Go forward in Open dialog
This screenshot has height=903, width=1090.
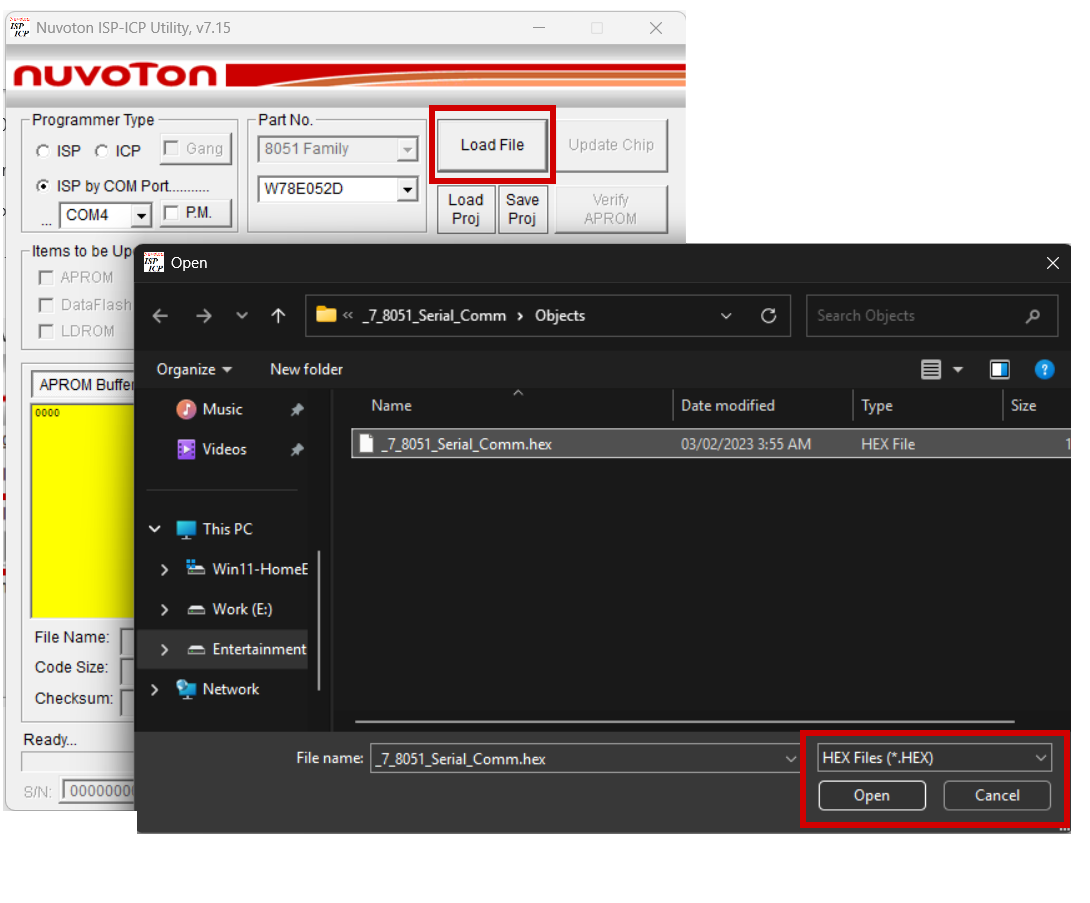click(x=203, y=316)
